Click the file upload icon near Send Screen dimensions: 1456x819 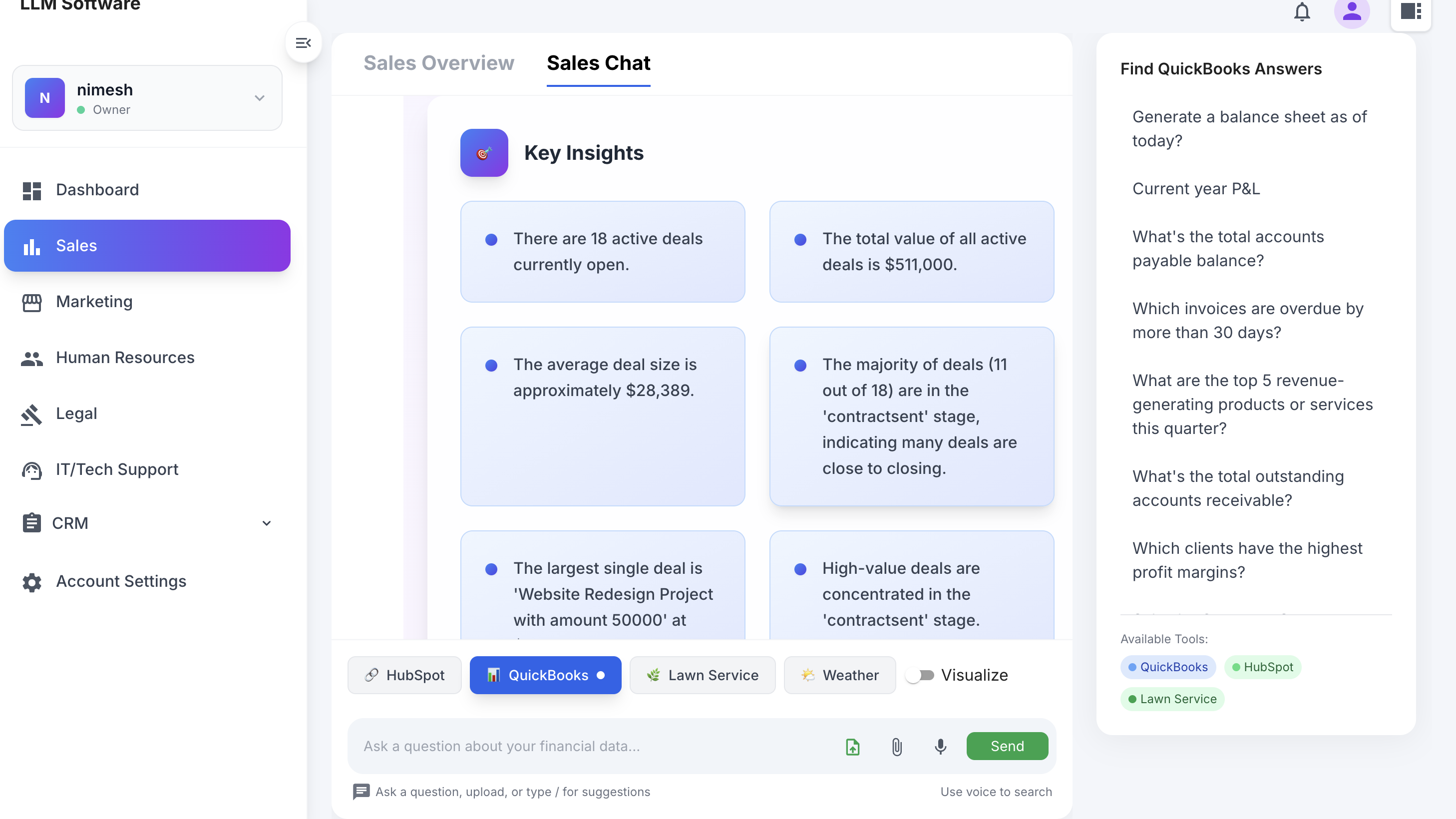pos(852,746)
